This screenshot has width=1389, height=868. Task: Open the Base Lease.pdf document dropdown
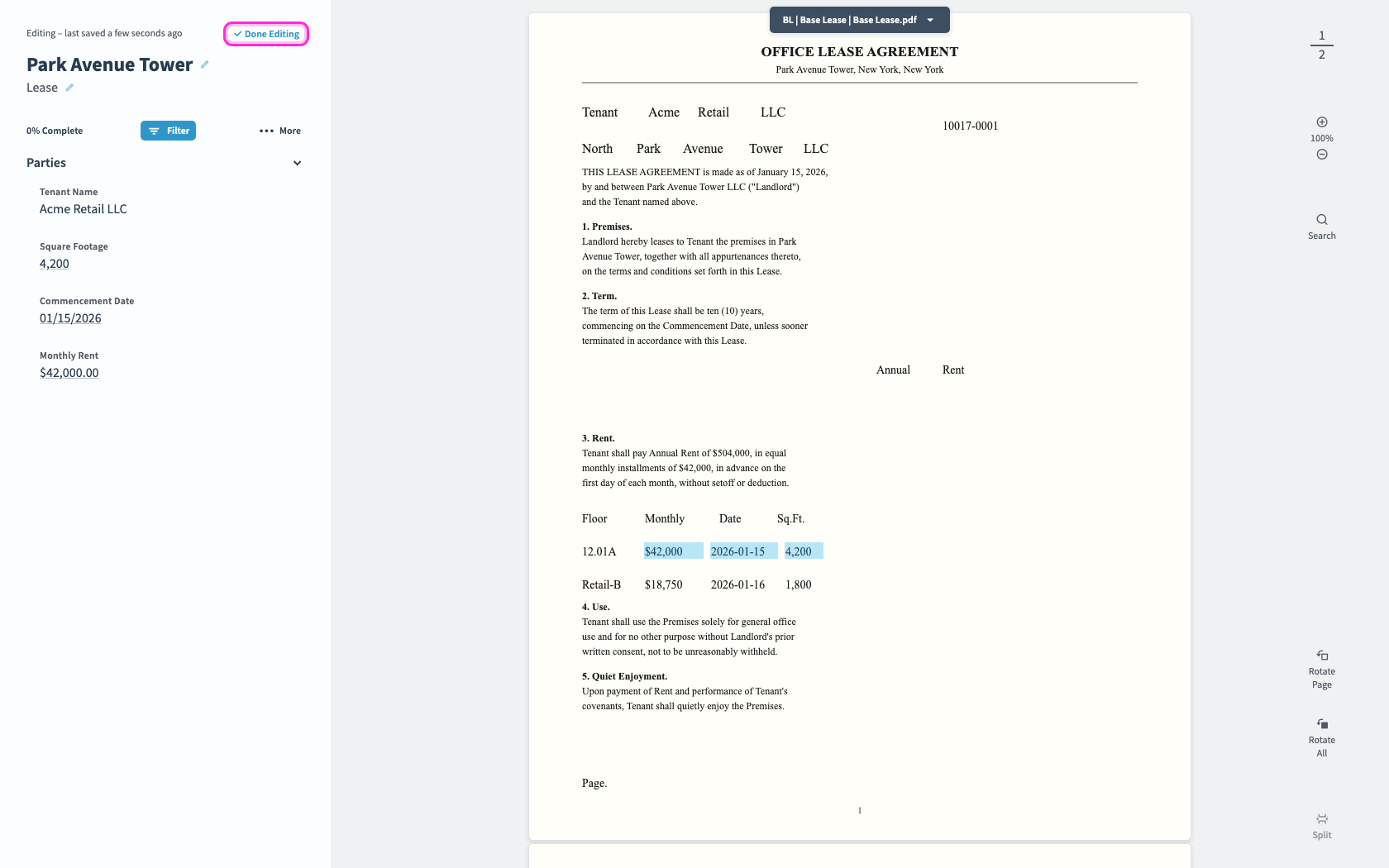click(859, 20)
